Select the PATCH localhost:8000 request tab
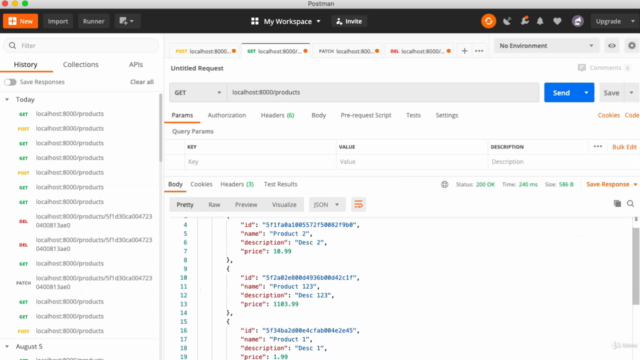640x360 pixels. point(348,51)
